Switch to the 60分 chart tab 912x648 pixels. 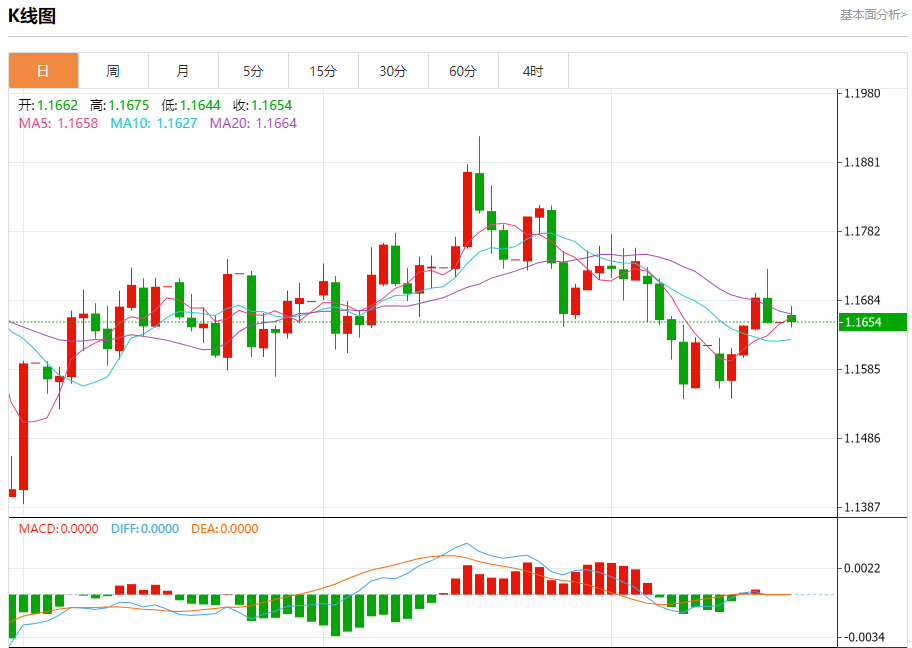tap(463, 71)
